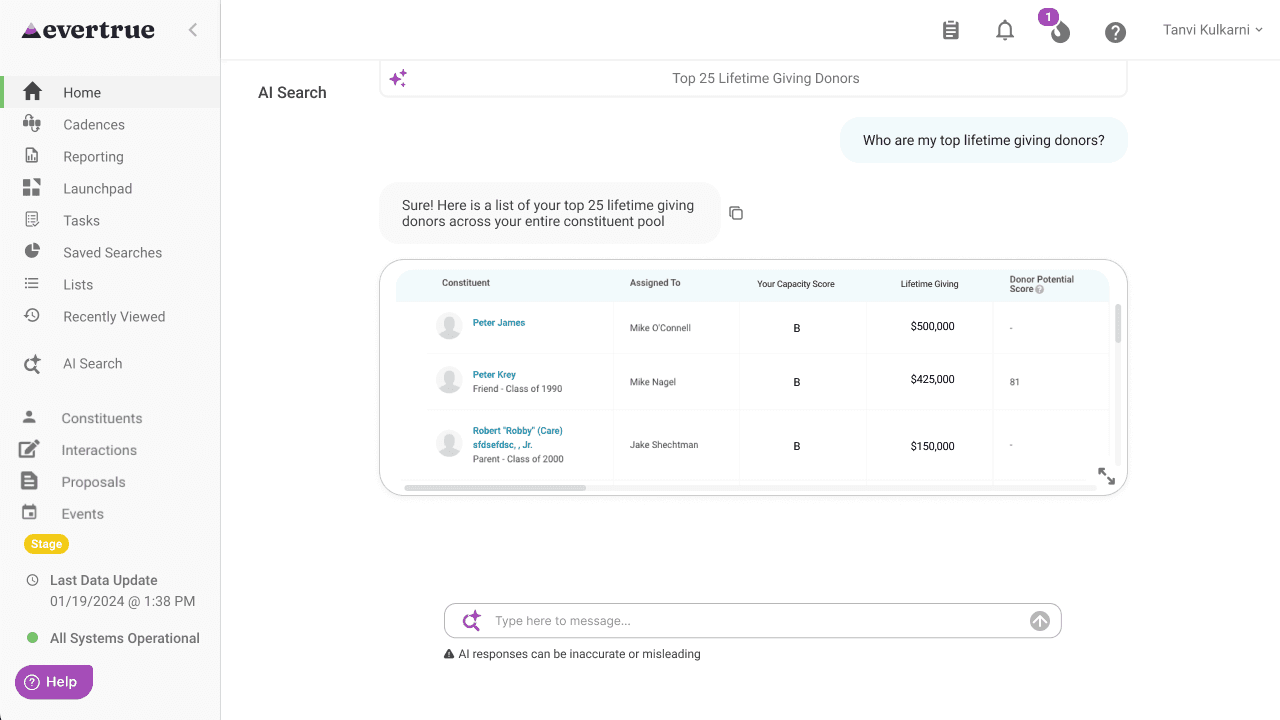Click the $425,000 lifetime giving value
This screenshot has width=1280, height=720.
(x=933, y=379)
